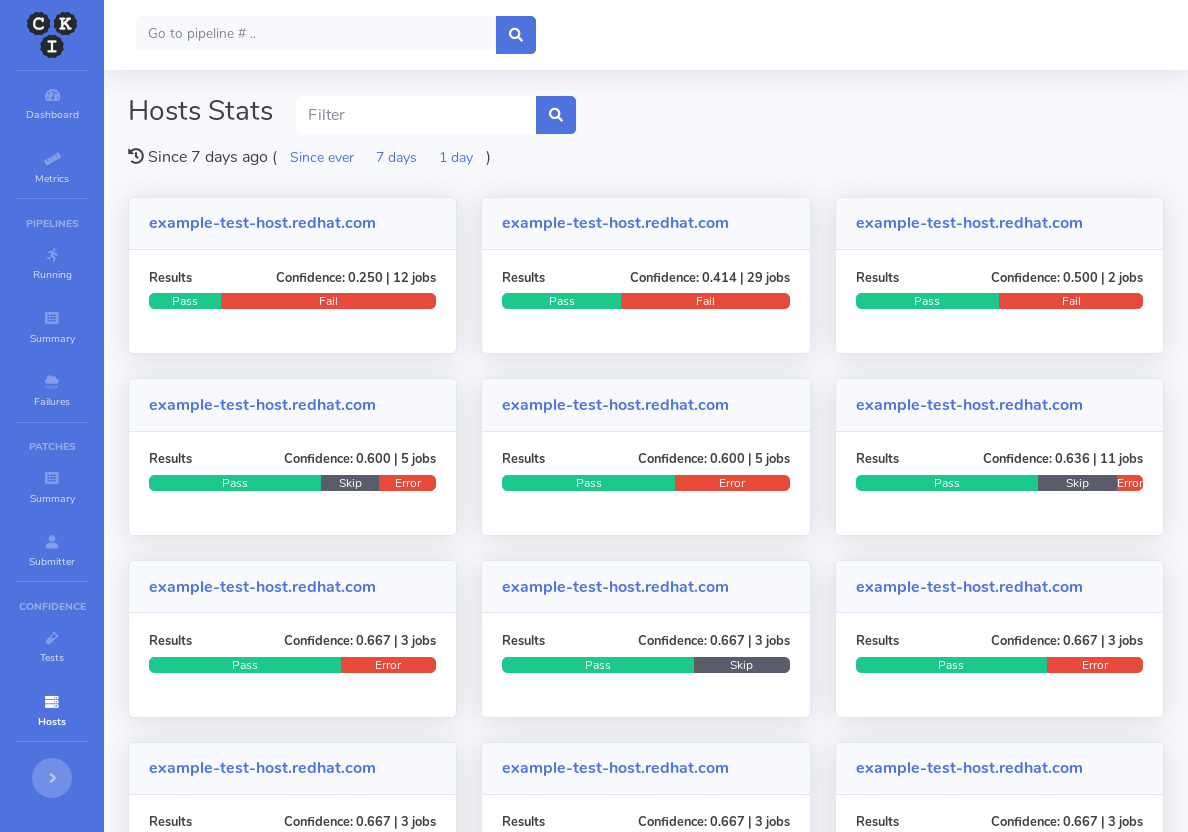Screen dimensions: 1188x832
Task: Click the CKI logo in the sidebar
Action: click(x=52, y=35)
